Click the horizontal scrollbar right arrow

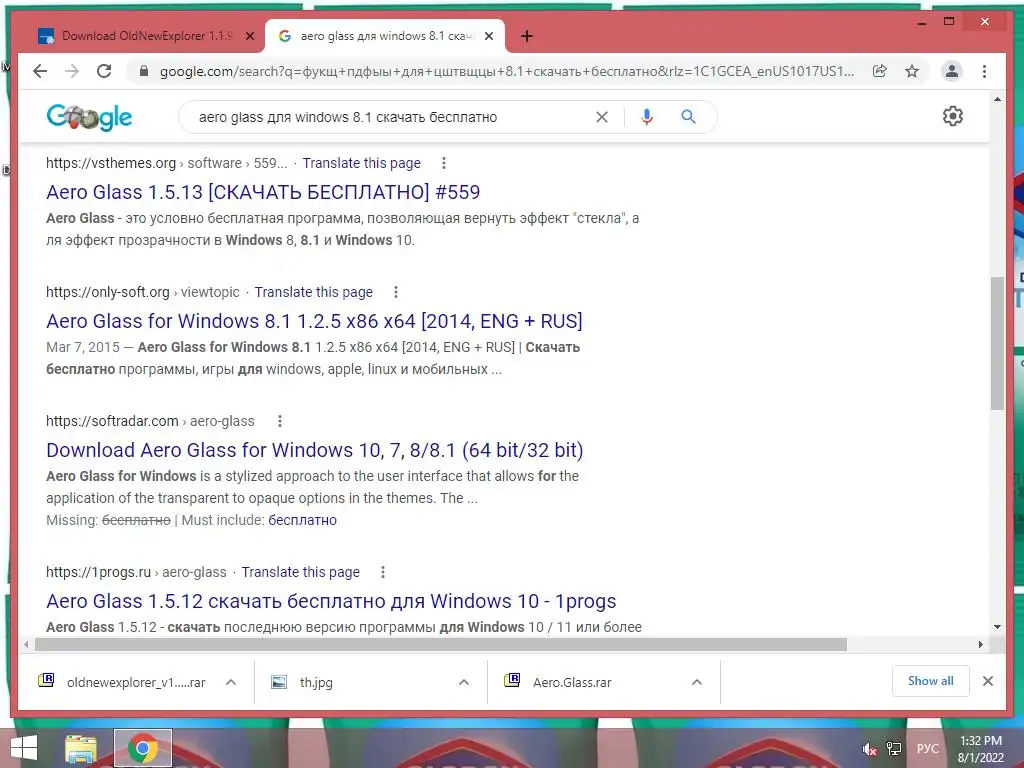click(980, 645)
